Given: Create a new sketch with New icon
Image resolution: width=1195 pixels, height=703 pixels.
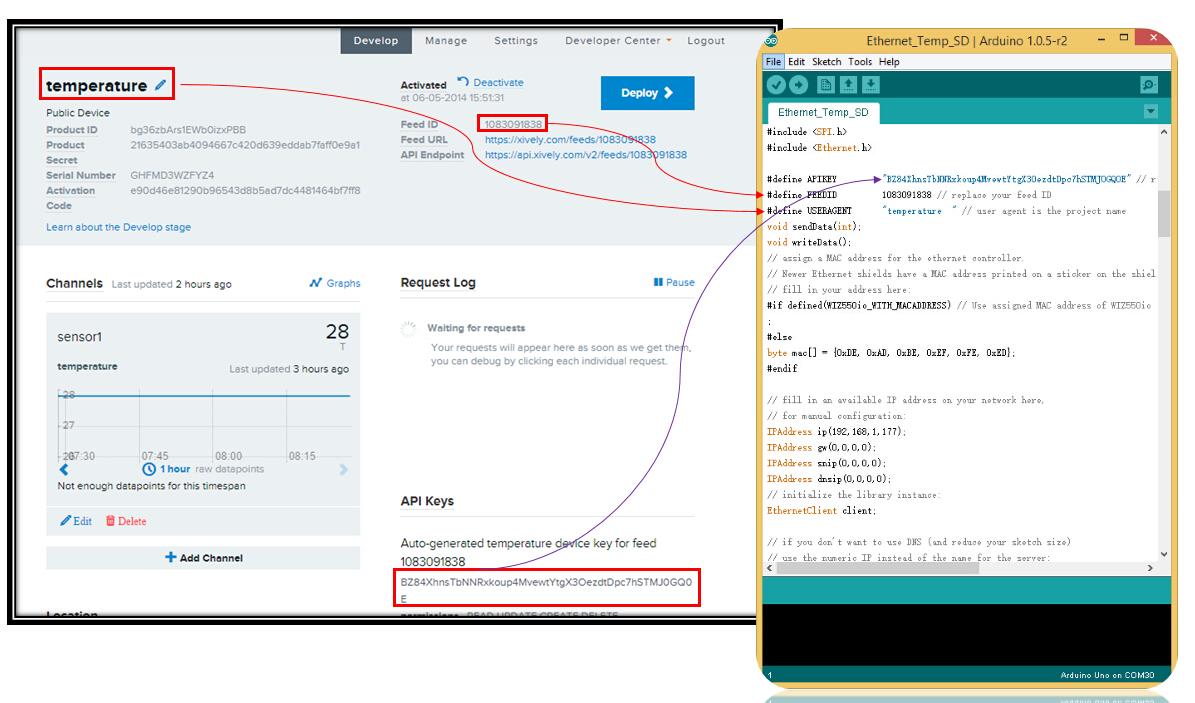Looking at the screenshot, I should point(825,85).
